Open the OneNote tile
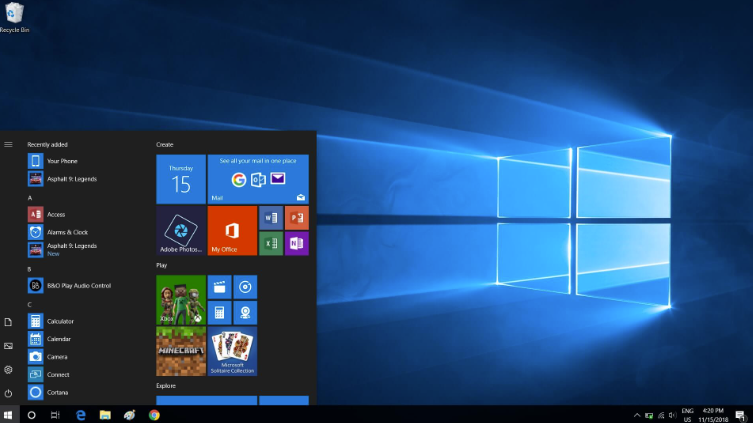This screenshot has height=423, width=753. tap(297, 243)
